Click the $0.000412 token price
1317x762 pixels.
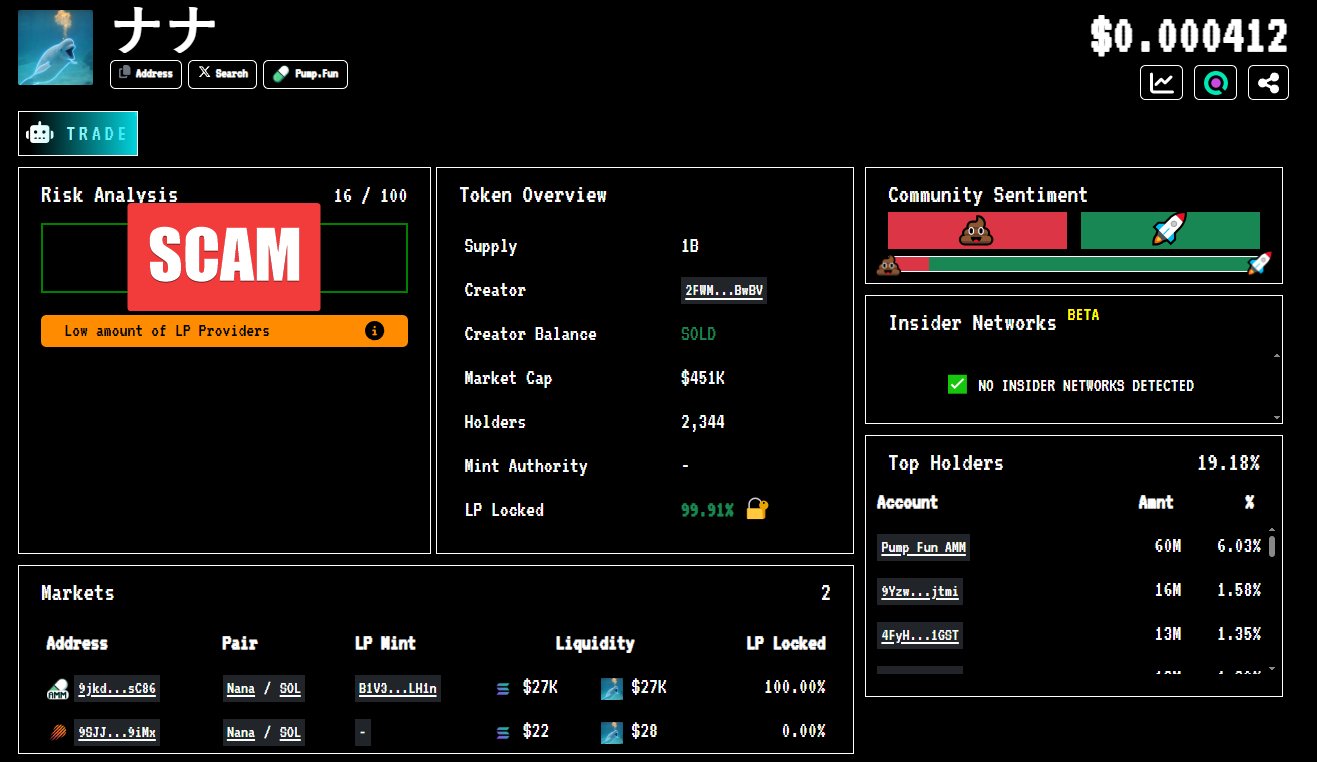(x=1189, y=36)
